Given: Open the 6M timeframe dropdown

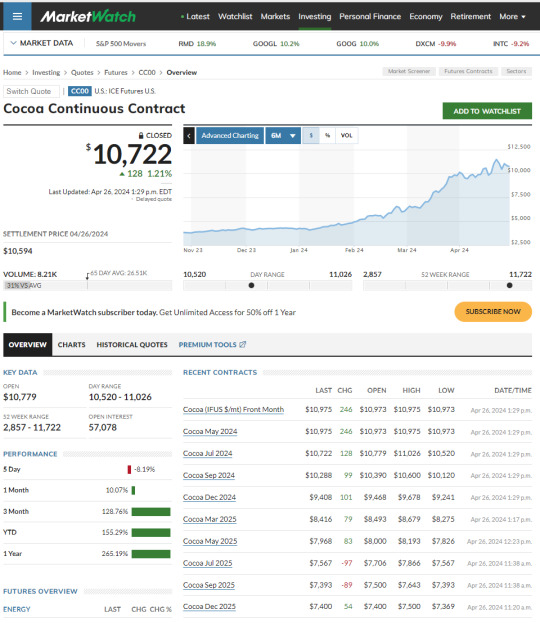Looking at the screenshot, I should tap(283, 135).
